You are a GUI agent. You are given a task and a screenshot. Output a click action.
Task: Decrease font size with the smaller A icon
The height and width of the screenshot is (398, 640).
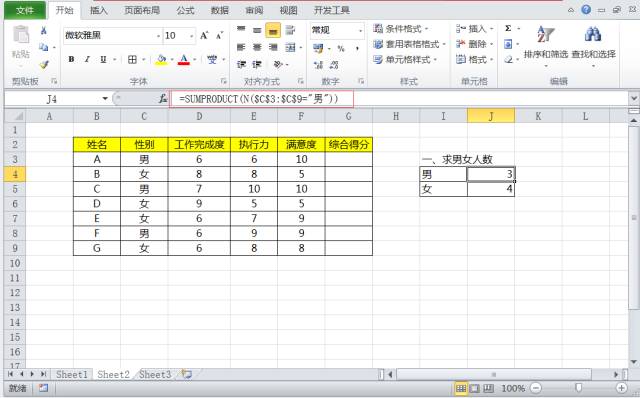point(220,36)
